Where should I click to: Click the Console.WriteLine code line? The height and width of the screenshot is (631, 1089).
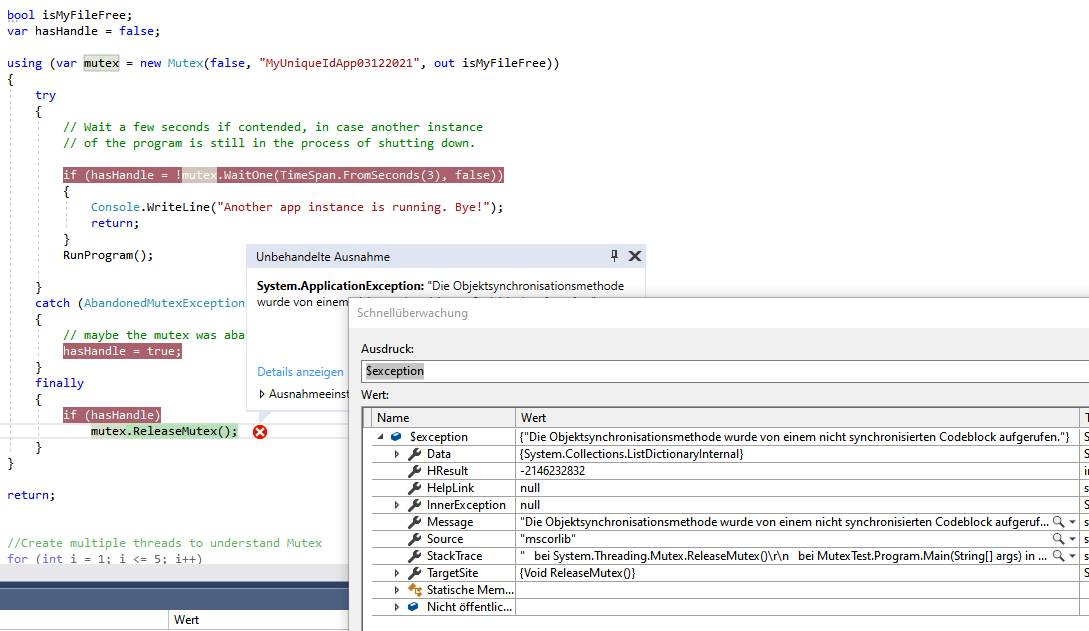tap(297, 207)
